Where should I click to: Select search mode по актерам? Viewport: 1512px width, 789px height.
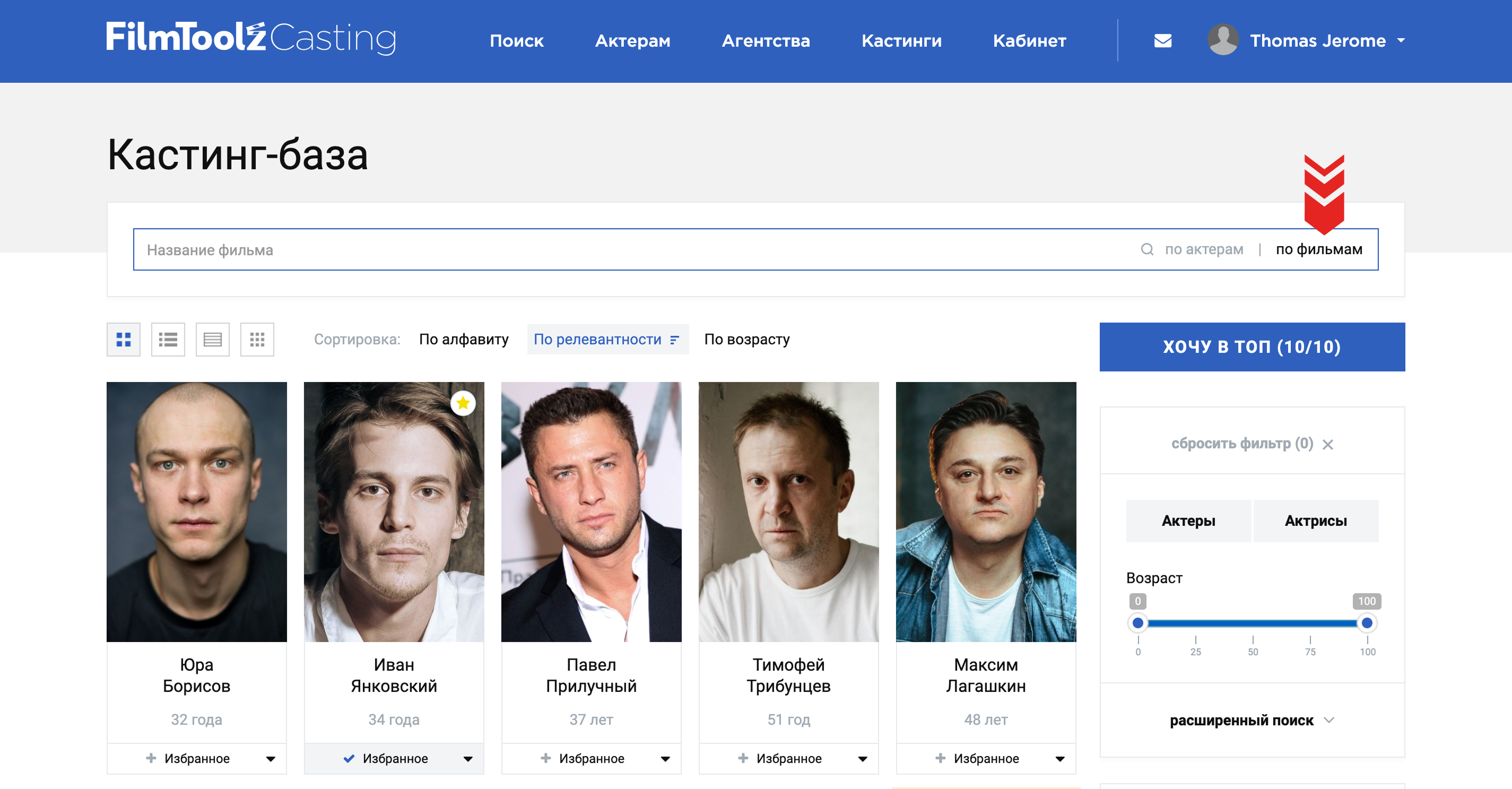coord(1204,249)
